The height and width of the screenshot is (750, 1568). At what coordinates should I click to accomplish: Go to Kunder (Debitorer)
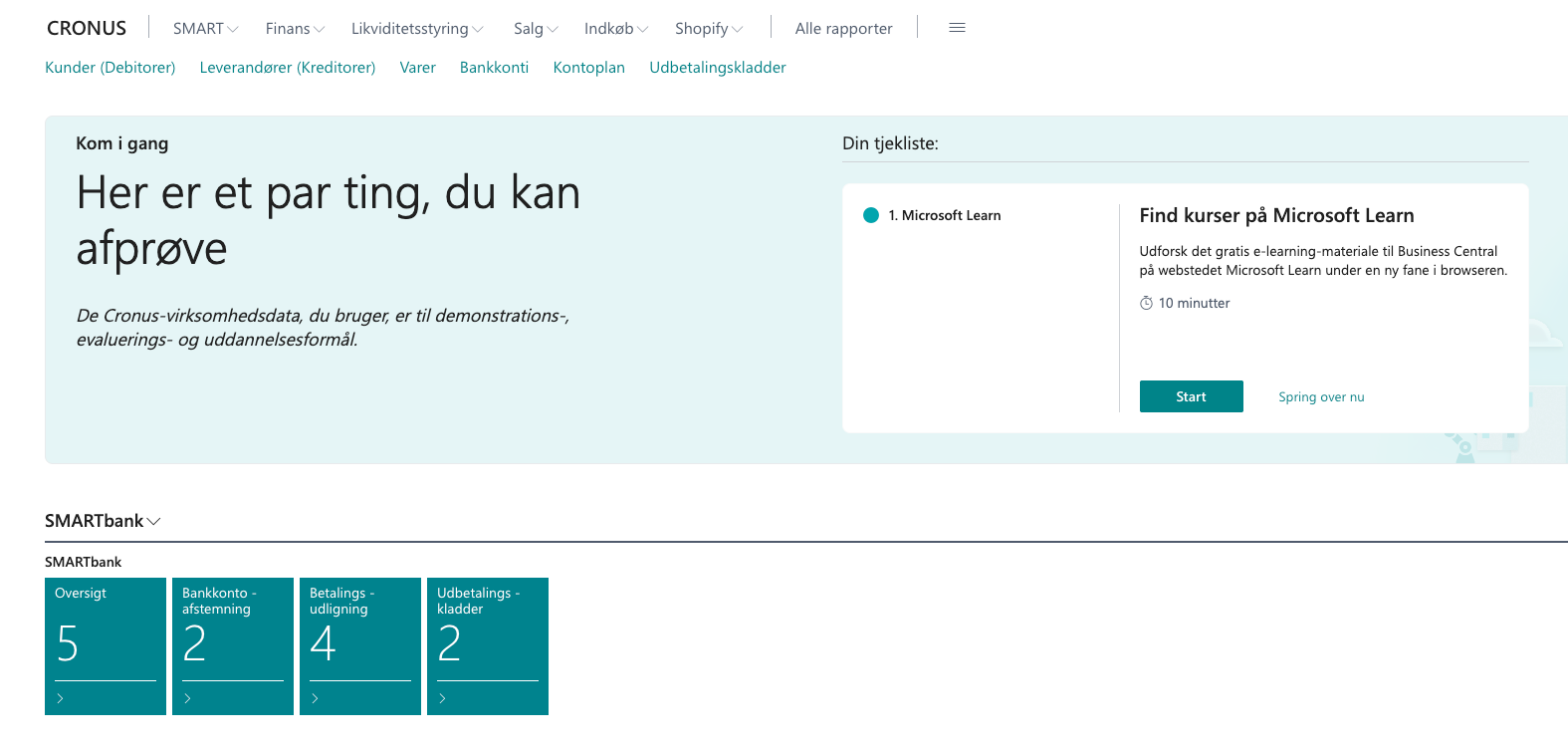pos(111,68)
